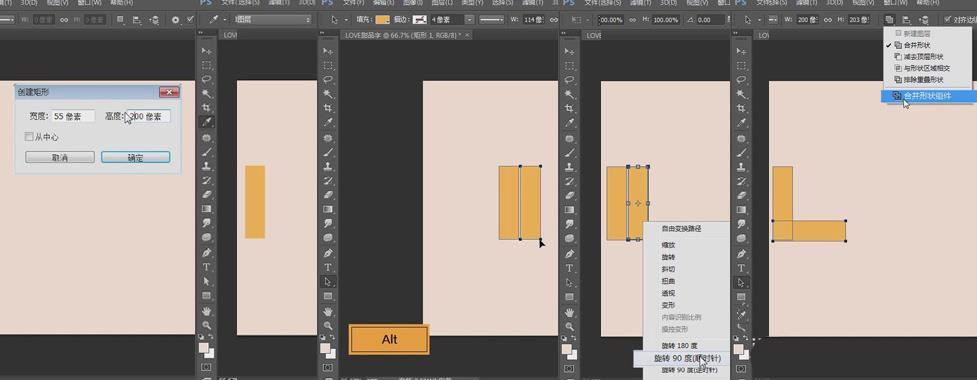
Task: Click the reference point locator before the 00.00% field
Action: (576, 20)
